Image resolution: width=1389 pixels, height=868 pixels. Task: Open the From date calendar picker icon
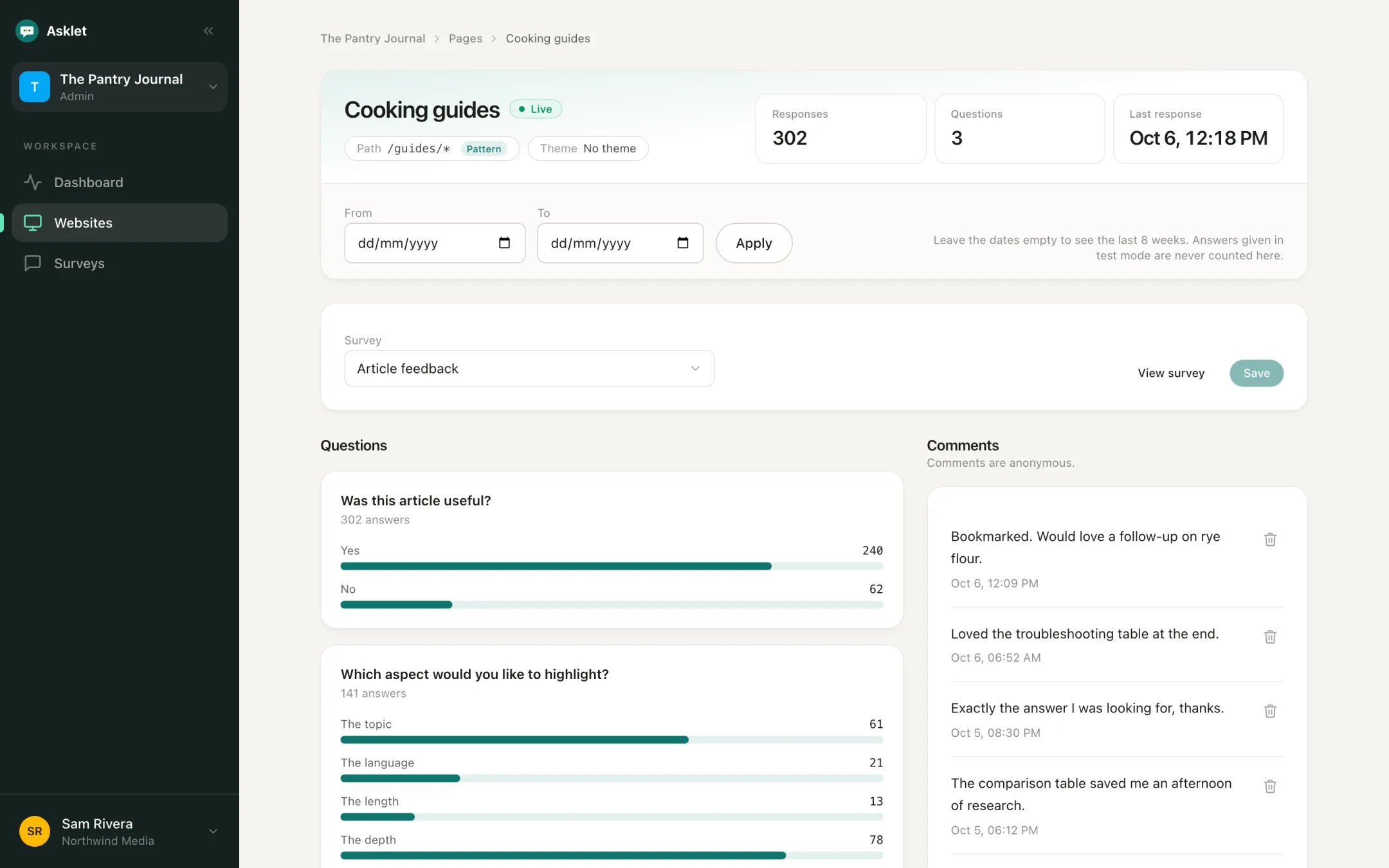click(504, 243)
